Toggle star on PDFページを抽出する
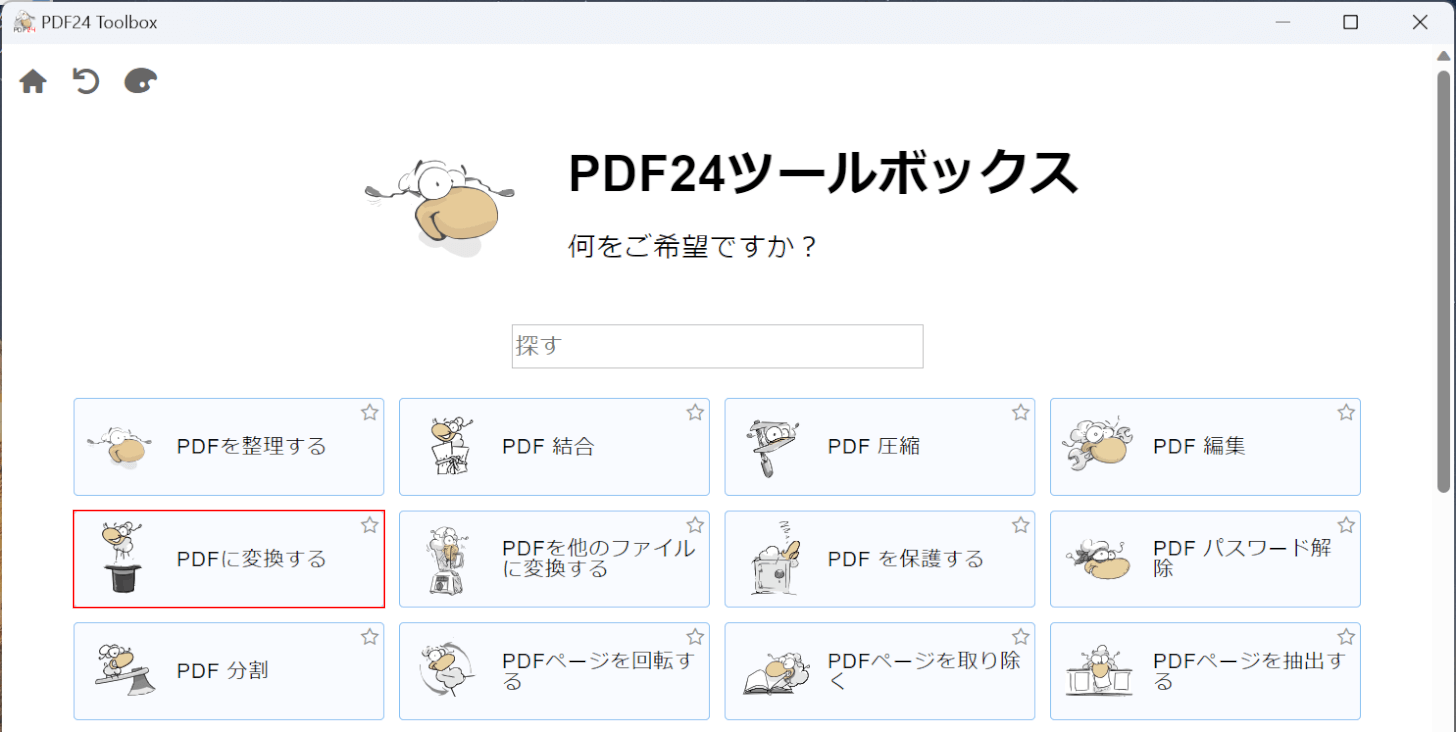The width and height of the screenshot is (1456, 732). 1346,637
